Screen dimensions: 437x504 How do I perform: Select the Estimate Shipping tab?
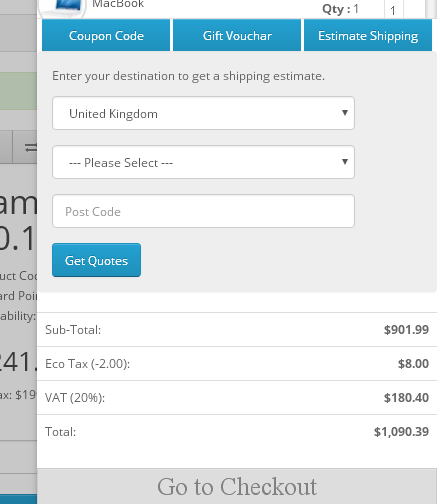point(368,35)
